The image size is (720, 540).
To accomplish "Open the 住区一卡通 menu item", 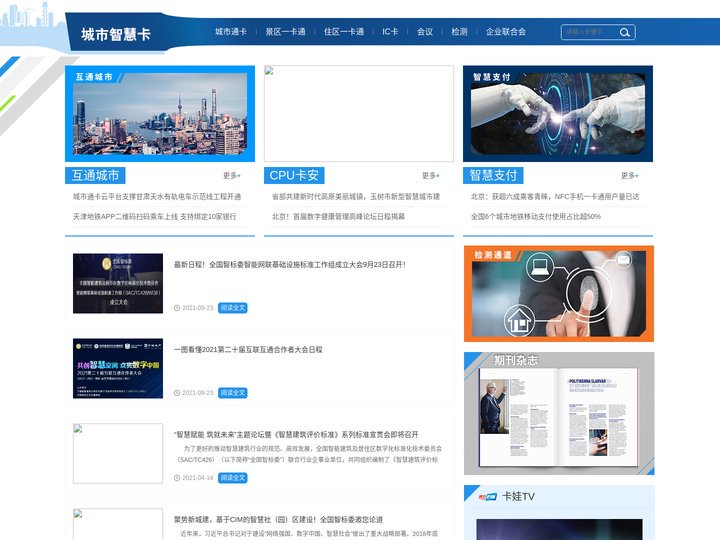I will tap(344, 32).
